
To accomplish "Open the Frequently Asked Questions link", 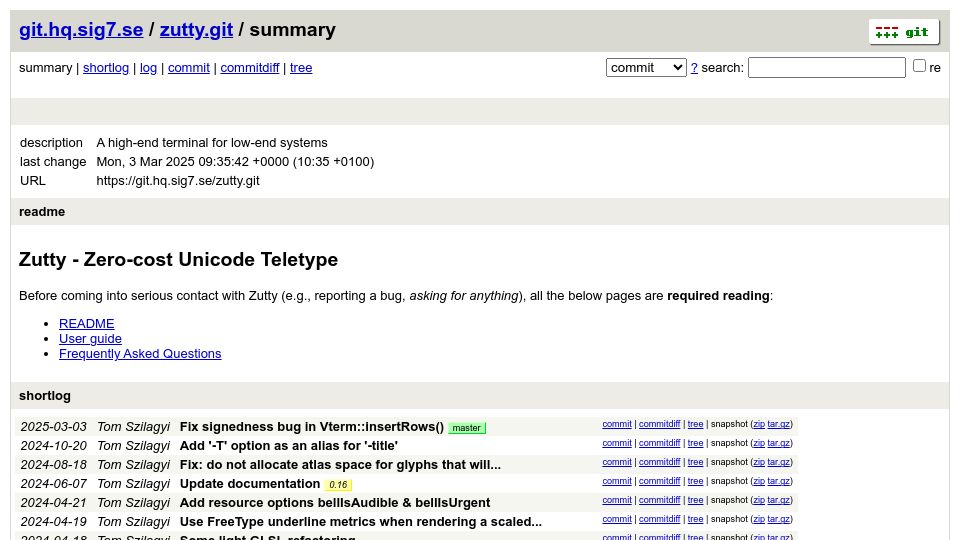I will point(140,353).
